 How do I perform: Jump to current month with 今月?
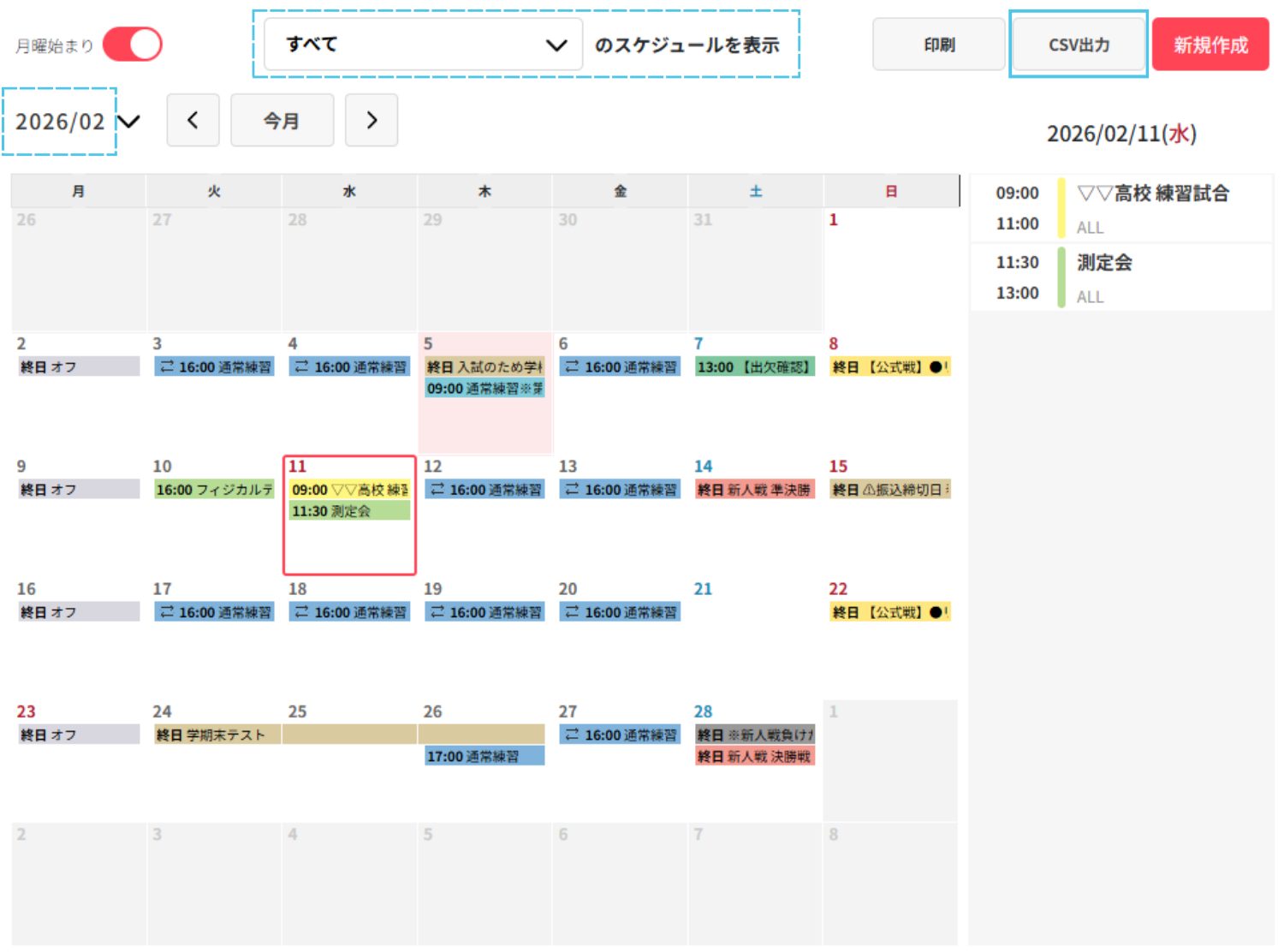point(282,121)
